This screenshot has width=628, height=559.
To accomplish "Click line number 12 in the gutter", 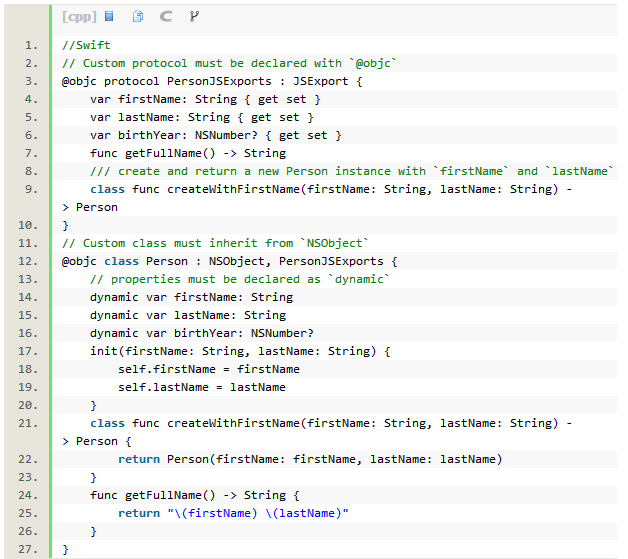I will 27,261.
